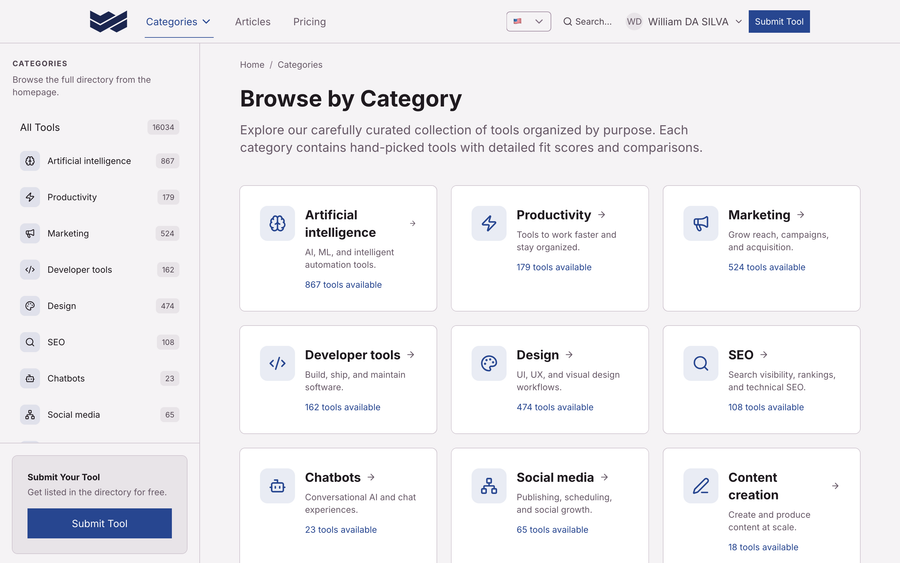Image resolution: width=900 pixels, height=563 pixels.
Task: Click the SEO magnifier icon in sidebar
Action: pos(30,342)
